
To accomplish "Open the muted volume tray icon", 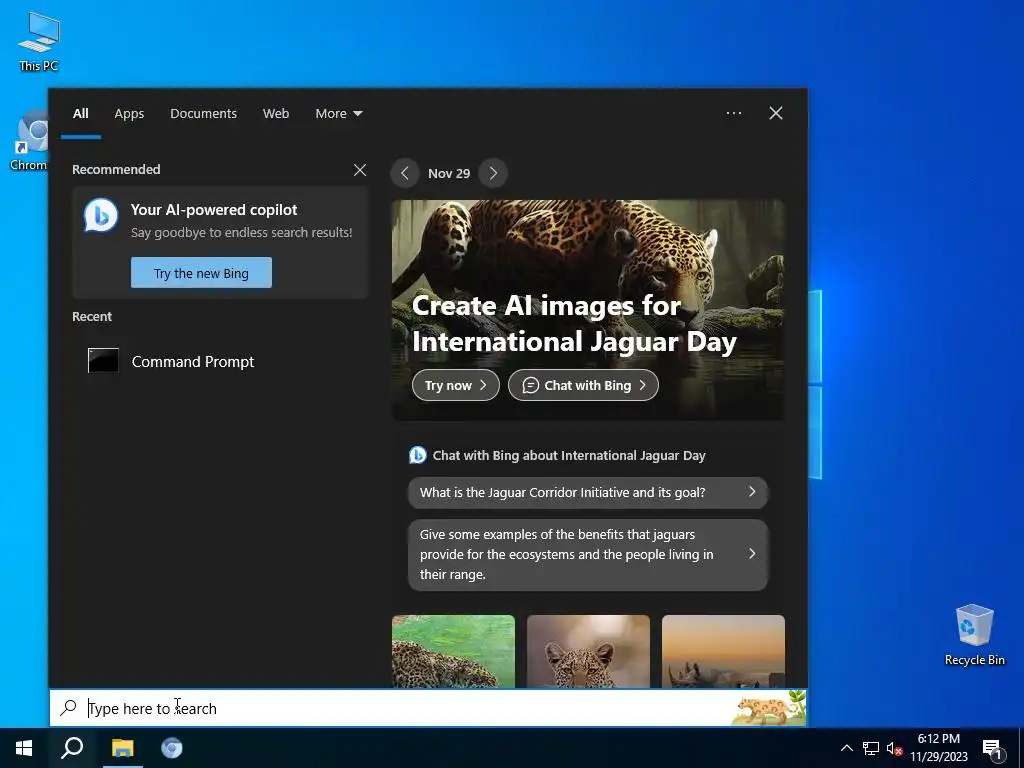I will [894, 748].
